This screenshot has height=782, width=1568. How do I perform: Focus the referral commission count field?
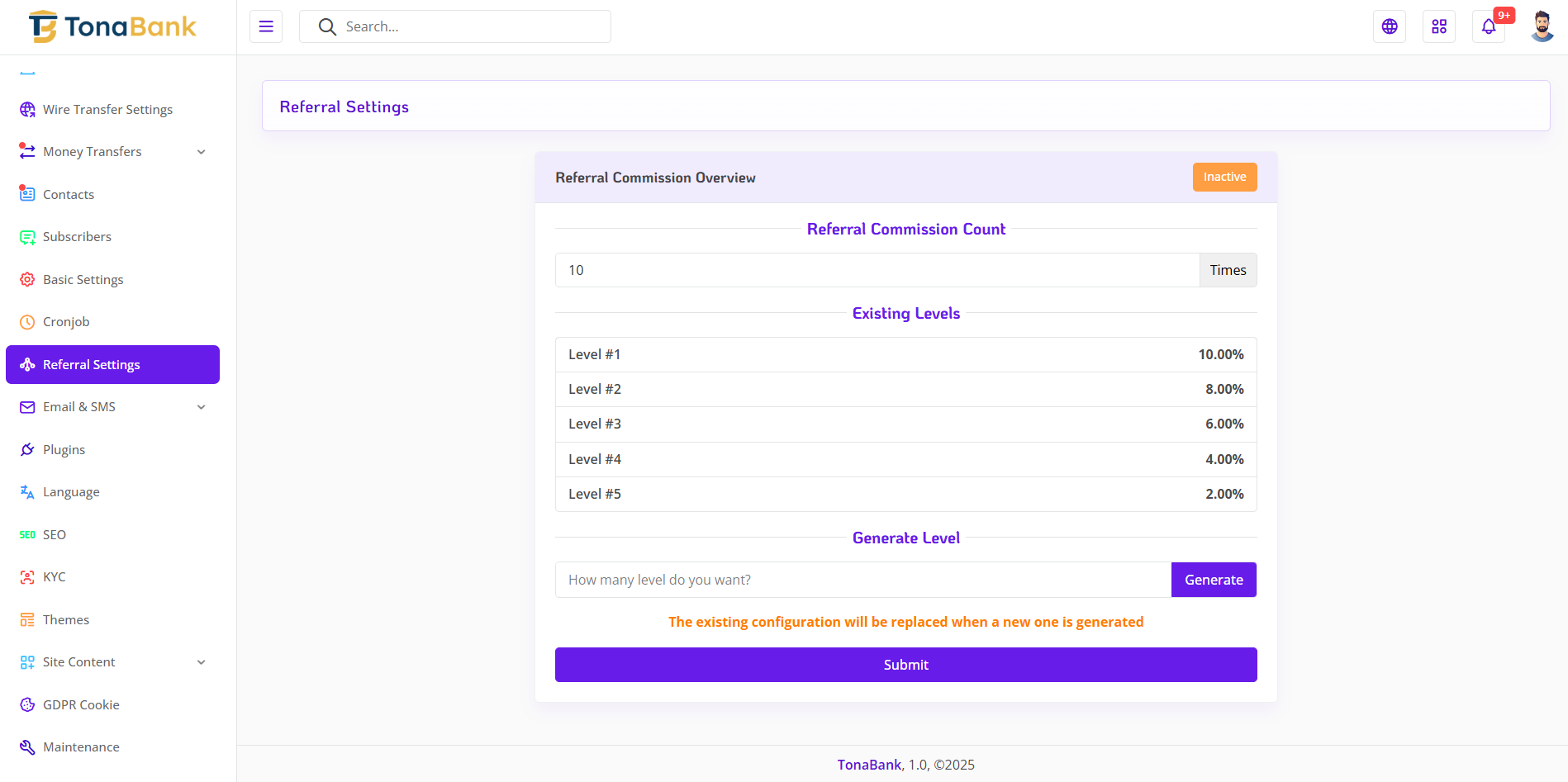pos(877,270)
